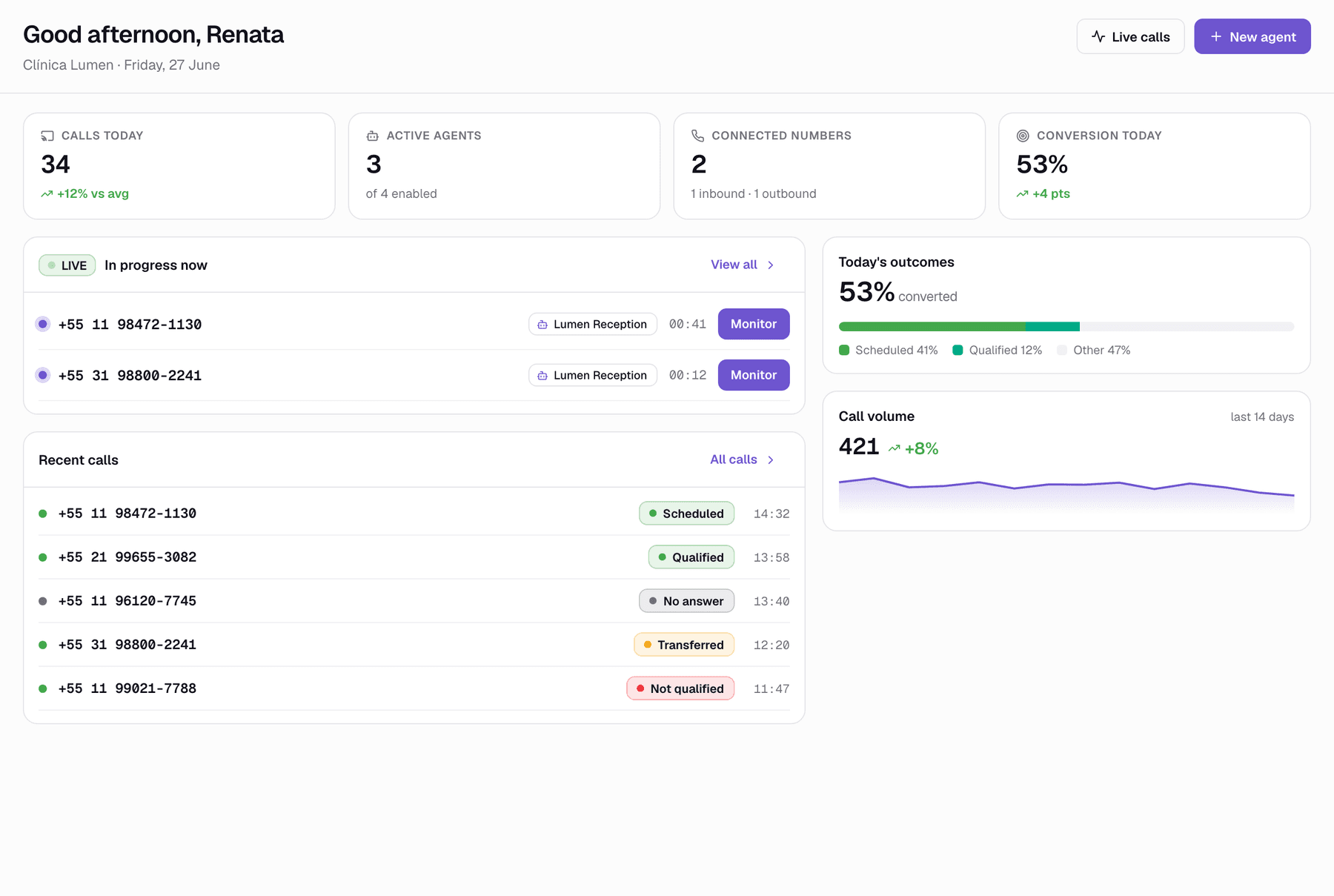Click Lumen Reception tag for 98472-1130 call
The image size is (1334, 896).
click(x=593, y=324)
